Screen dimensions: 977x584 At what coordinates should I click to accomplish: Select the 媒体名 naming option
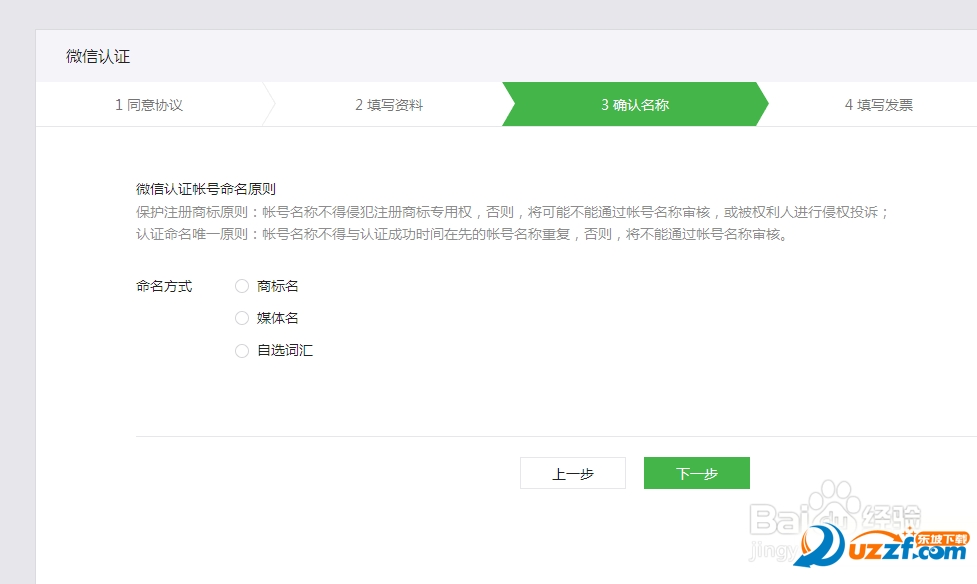[x=270, y=317]
